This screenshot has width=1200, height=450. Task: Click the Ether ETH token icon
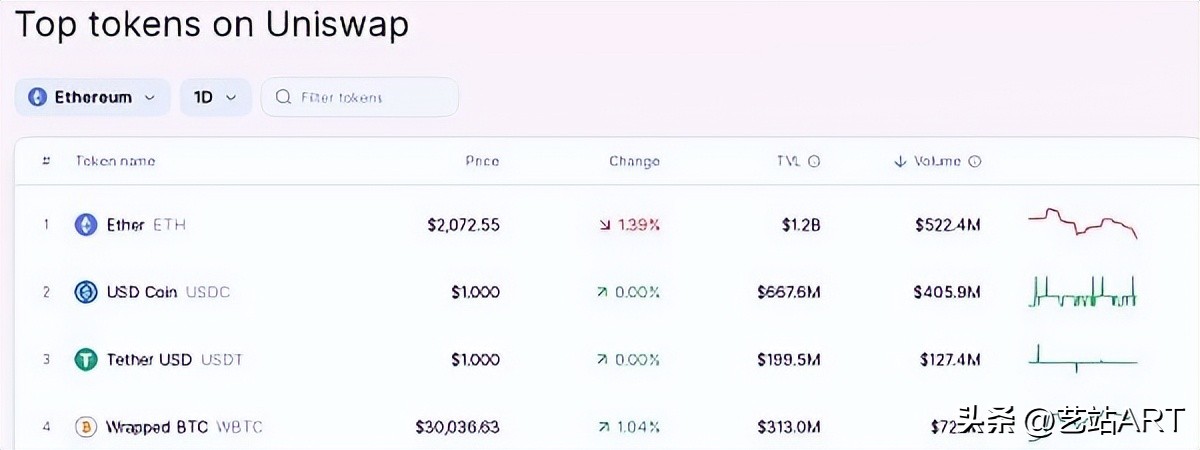point(86,225)
